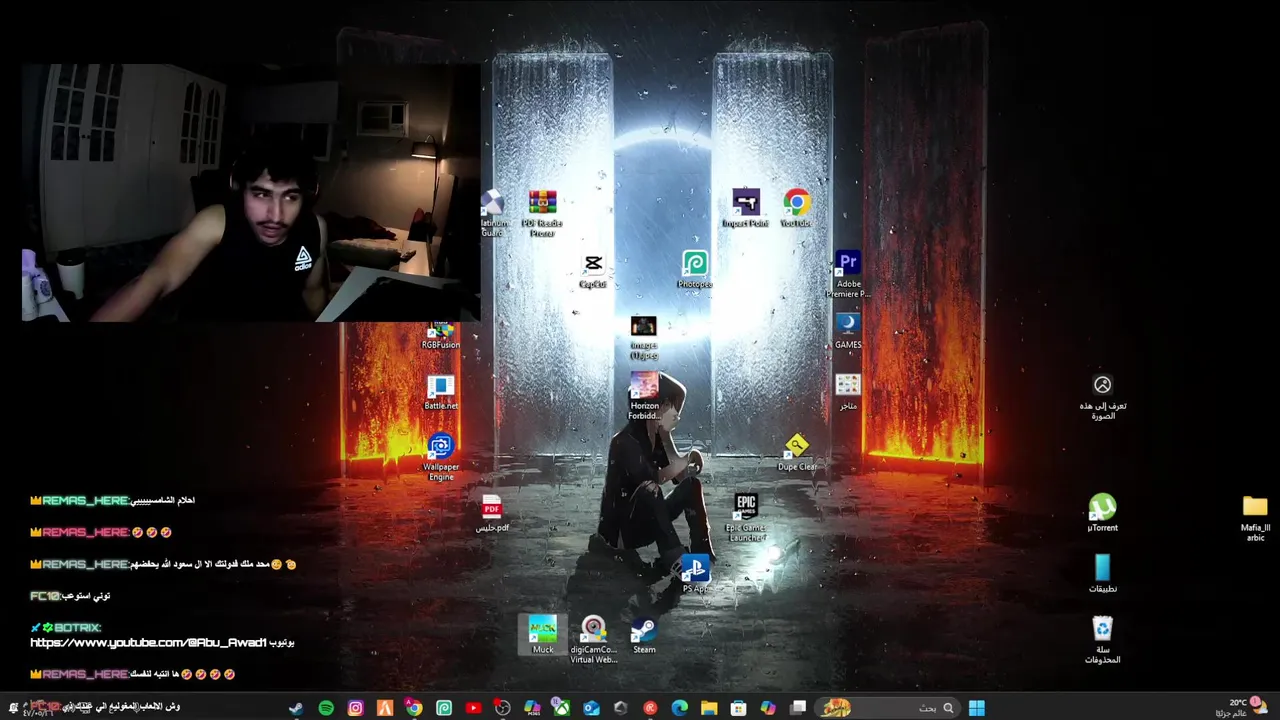
Task: Open the Platinum Guard shortcut
Action: coord(492,214)
